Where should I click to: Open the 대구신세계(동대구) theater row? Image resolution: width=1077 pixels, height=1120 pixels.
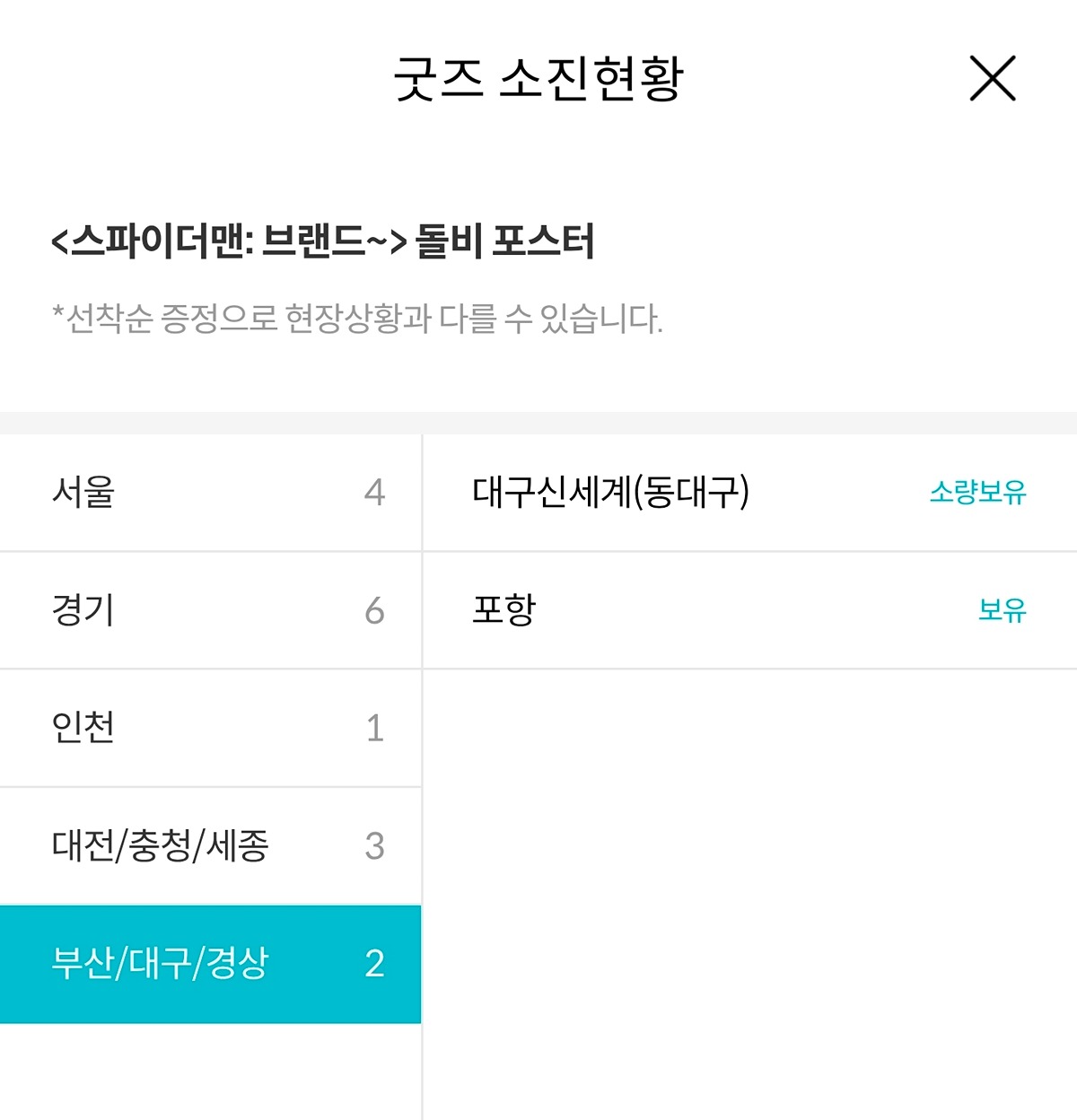(749, 493)
